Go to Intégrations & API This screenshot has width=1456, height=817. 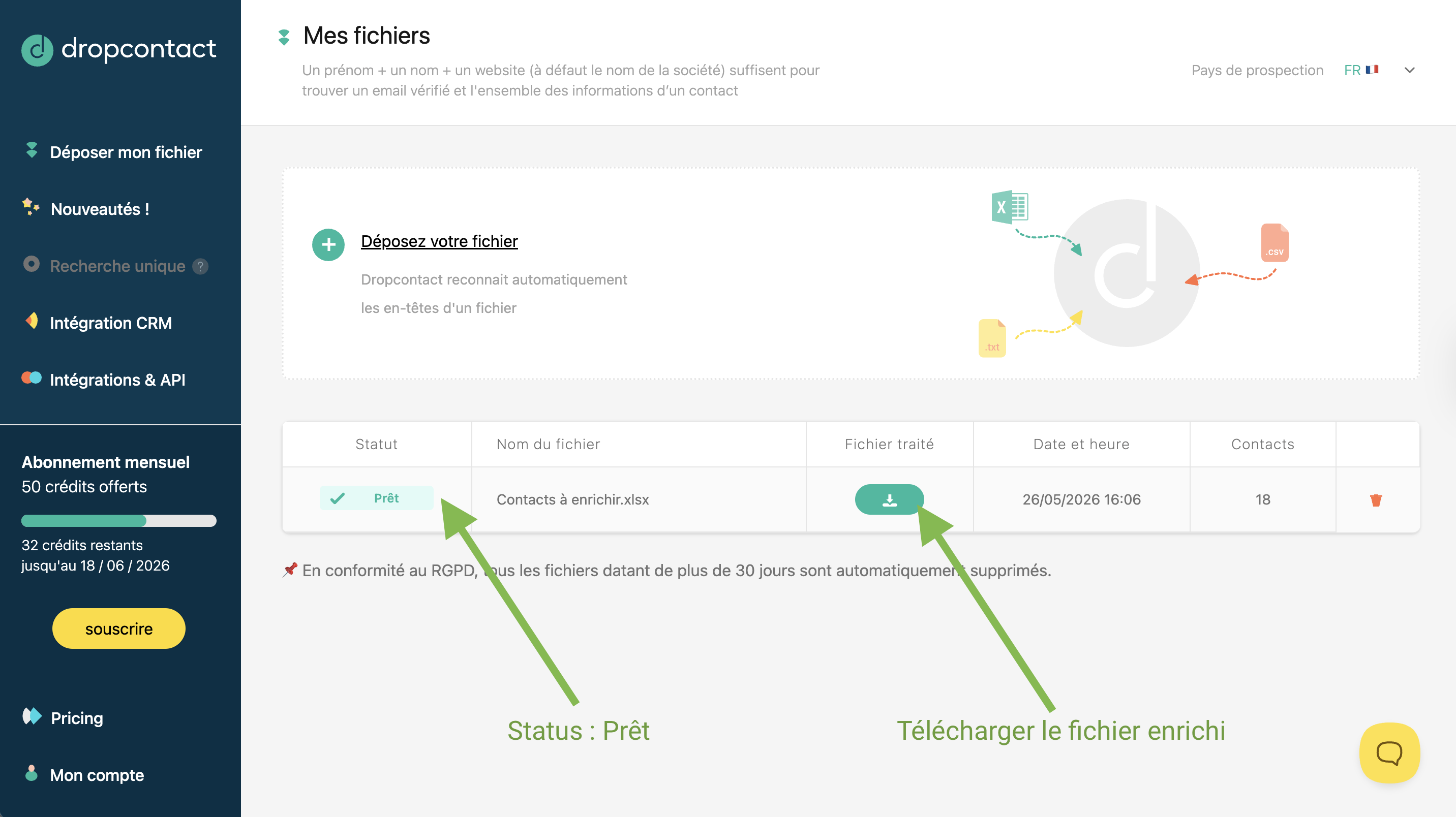(117, 380)
